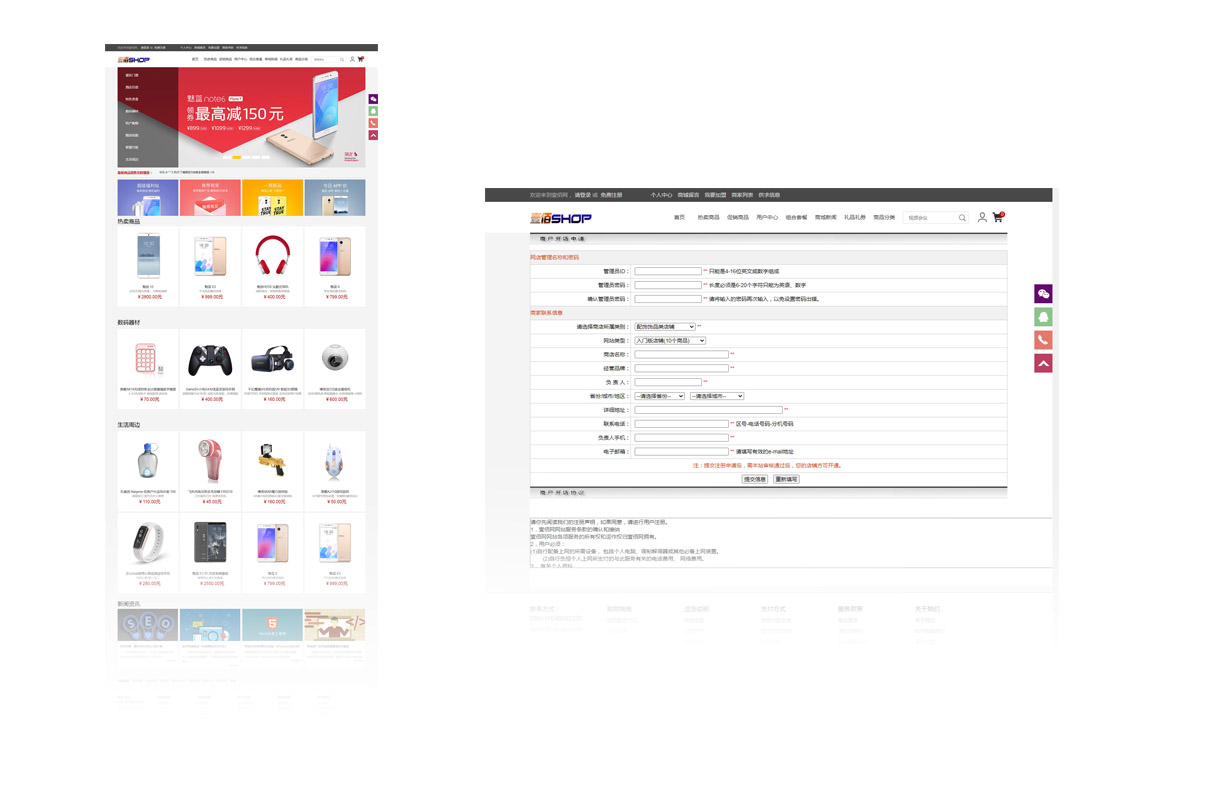Expand the 请选择省份 province dropdown
Image resolution: width=1210 pixels, height=800 pixels.
point(660,396)
